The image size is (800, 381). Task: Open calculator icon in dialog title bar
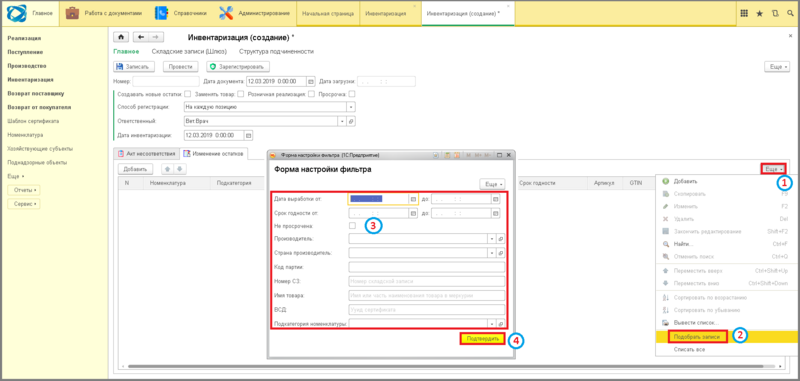[446, 155]
